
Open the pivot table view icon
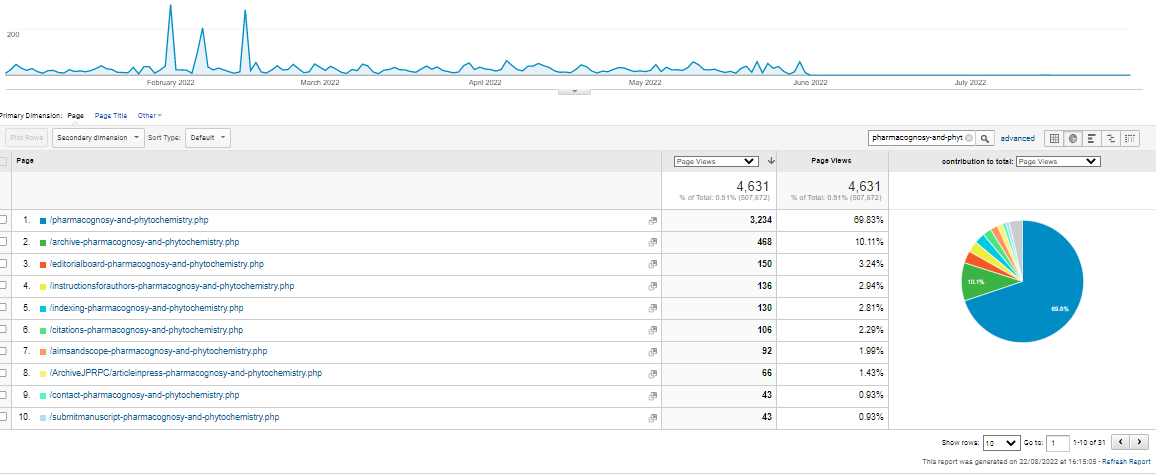[1130, 138]
